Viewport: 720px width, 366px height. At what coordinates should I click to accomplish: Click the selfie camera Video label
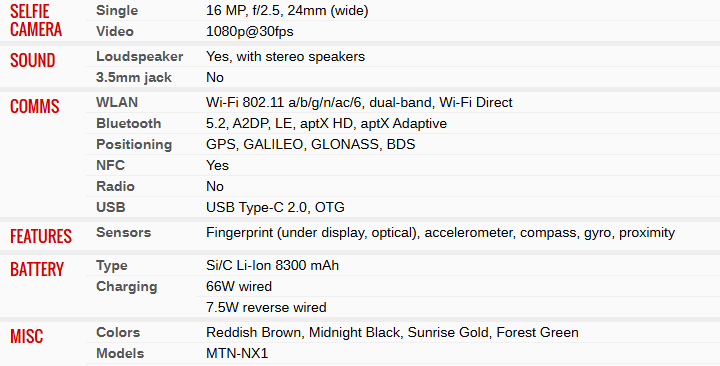pyautogui.click(x=114, y=31)
